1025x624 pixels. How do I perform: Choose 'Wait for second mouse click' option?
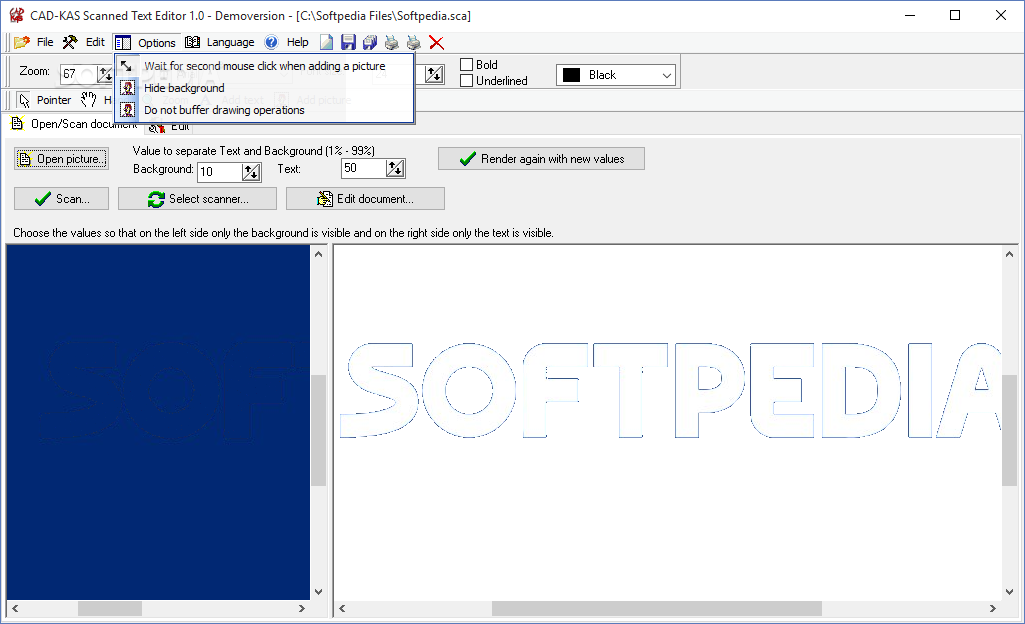pos(264,66)
